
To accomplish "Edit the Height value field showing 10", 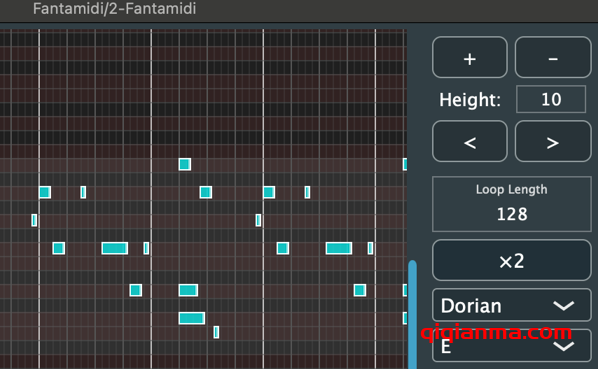I will (x=551, y=99).
